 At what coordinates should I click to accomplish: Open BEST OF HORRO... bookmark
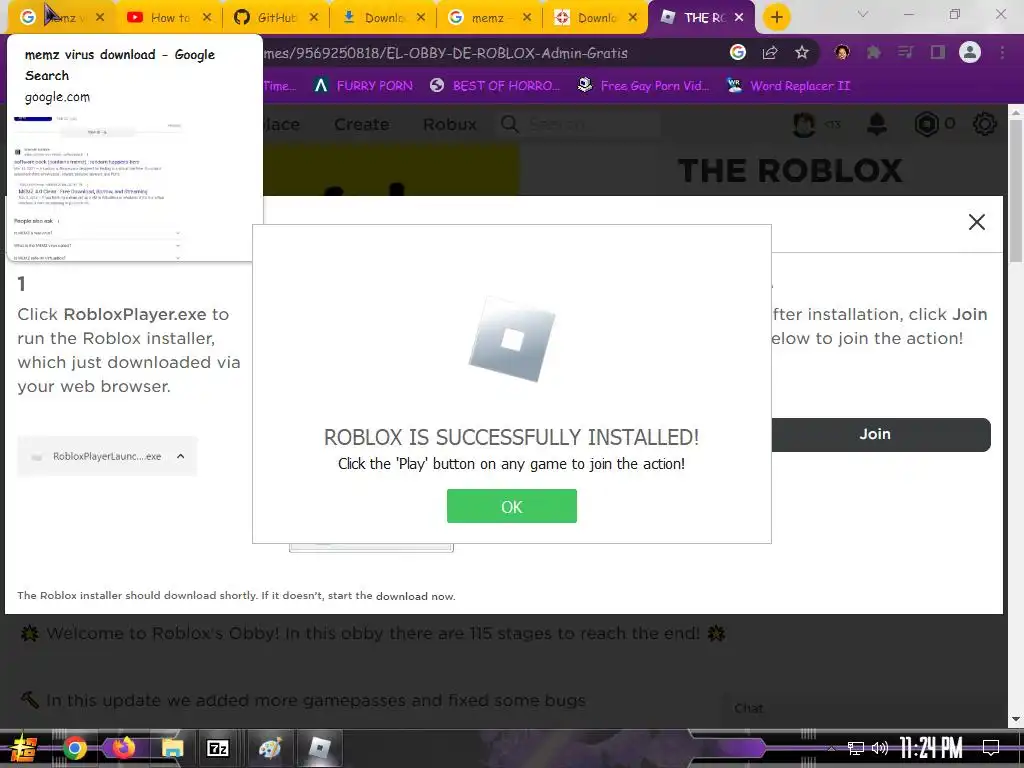click(496, 86)
